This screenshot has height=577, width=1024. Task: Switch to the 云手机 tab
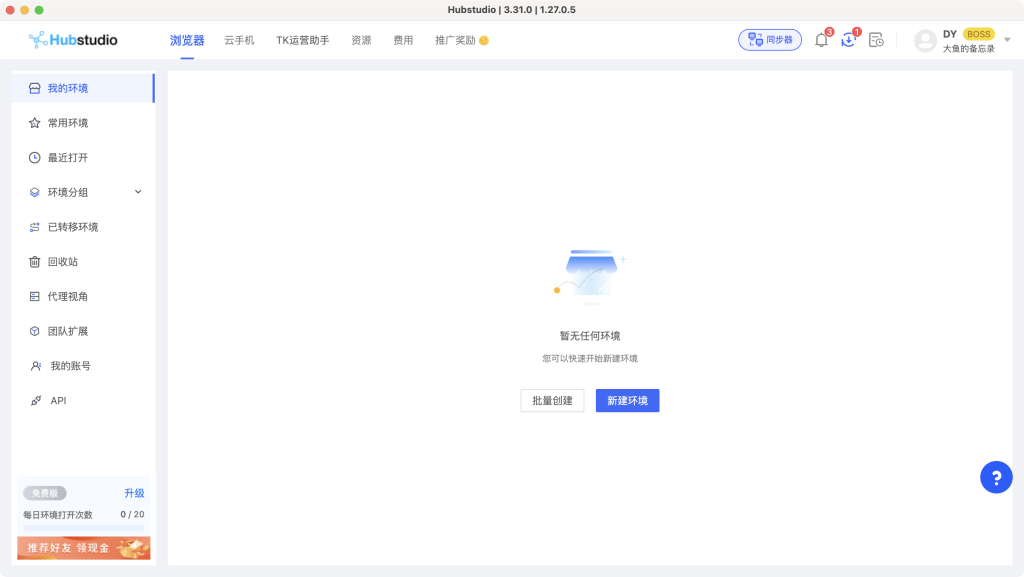pyautogui.click(x=239, y=40)
